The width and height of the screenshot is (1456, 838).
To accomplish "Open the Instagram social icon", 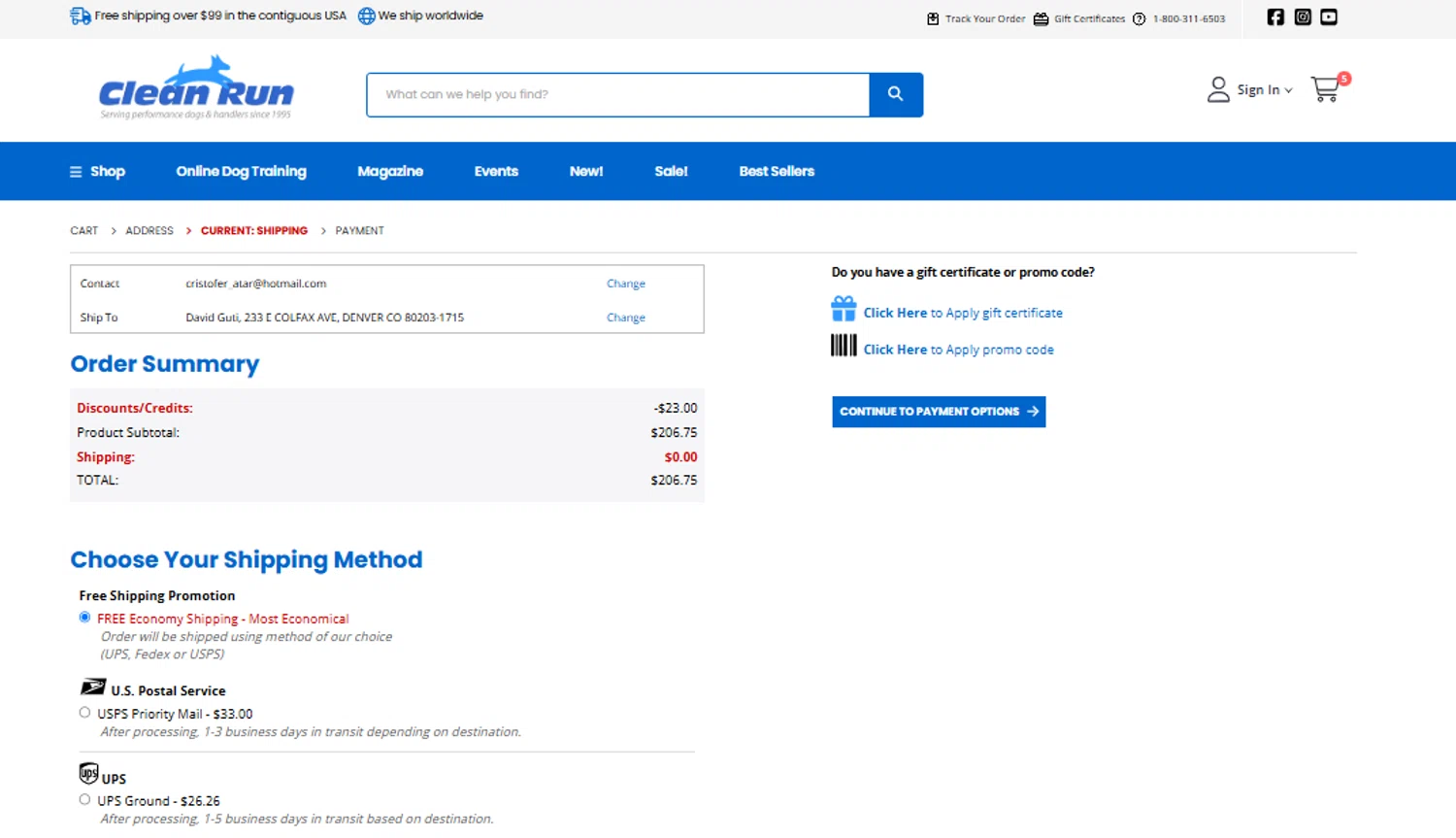I will click(x=1303, y=17).
